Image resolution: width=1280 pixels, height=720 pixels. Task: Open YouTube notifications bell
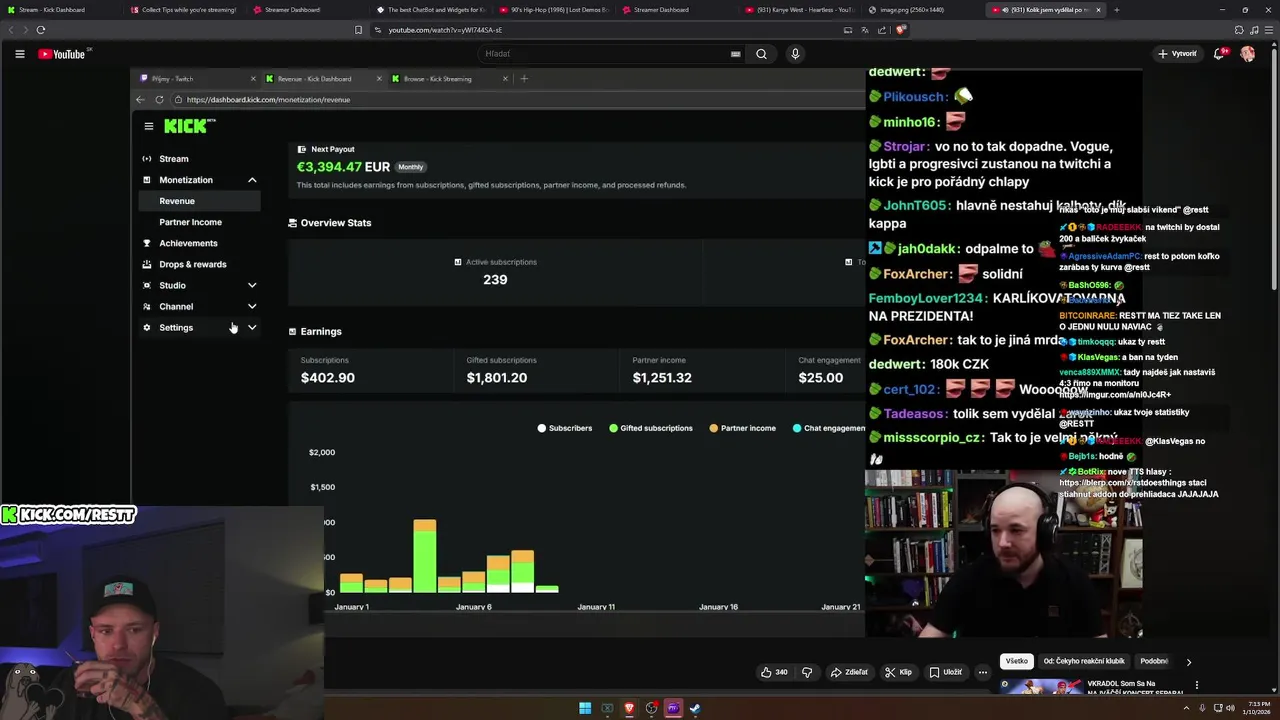[x=1219, y=54]
